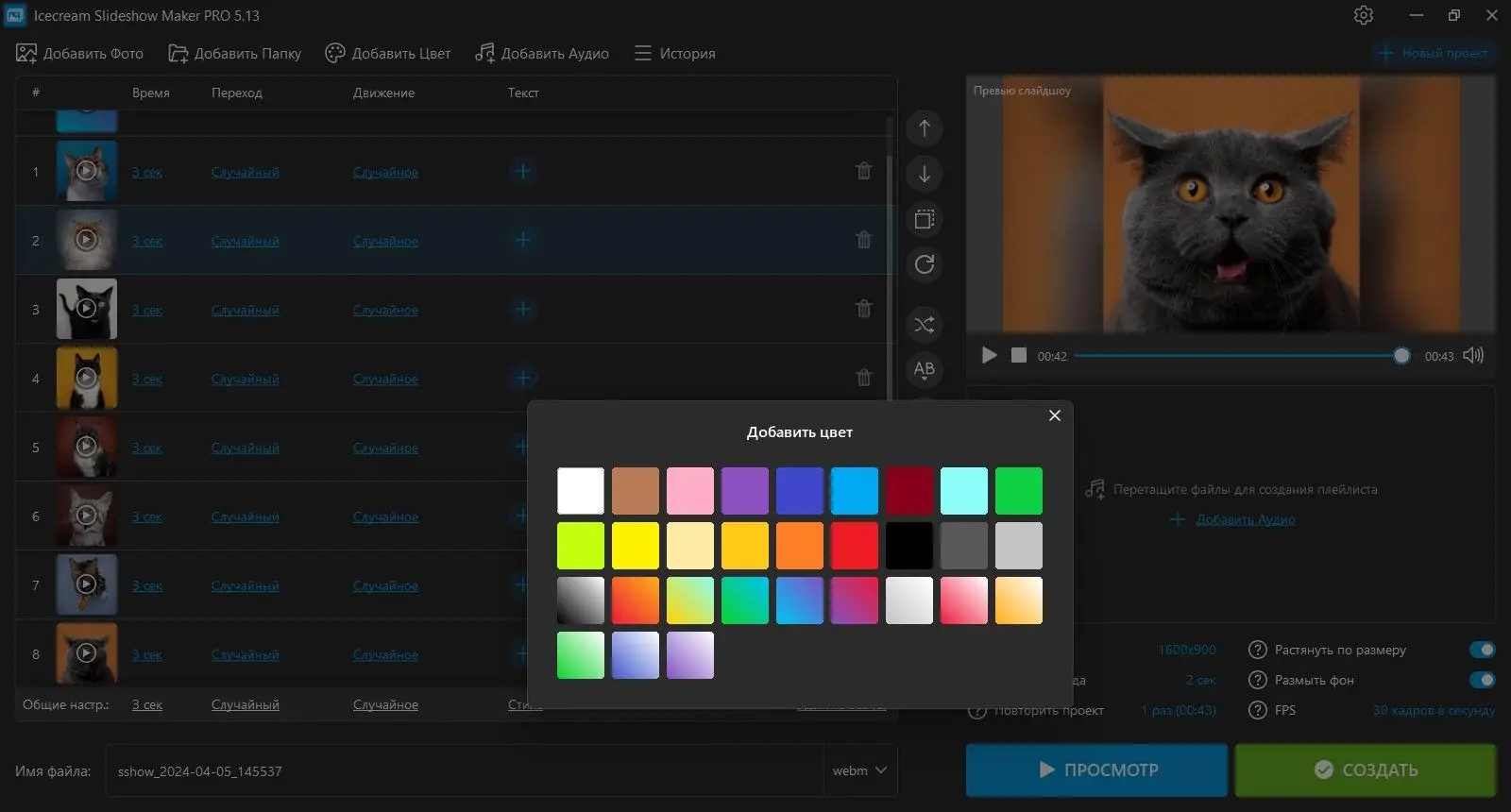Add text to slide 2 with plus icon

point(522,240)
